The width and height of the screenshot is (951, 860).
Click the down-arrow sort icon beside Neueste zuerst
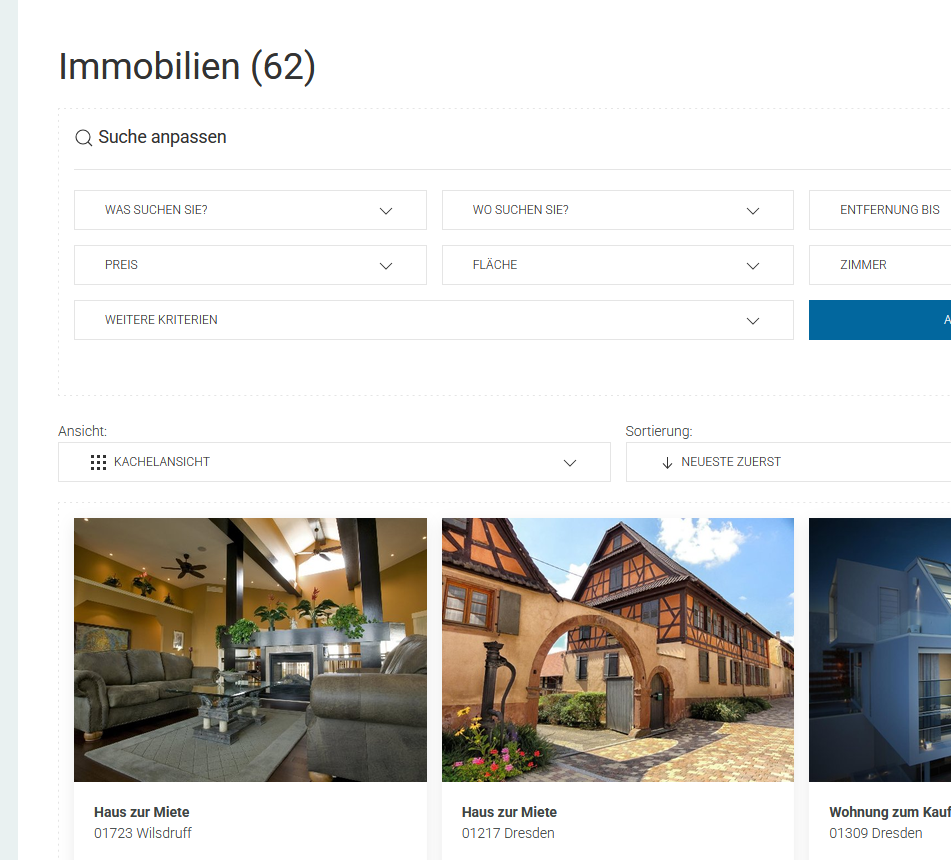667,463
